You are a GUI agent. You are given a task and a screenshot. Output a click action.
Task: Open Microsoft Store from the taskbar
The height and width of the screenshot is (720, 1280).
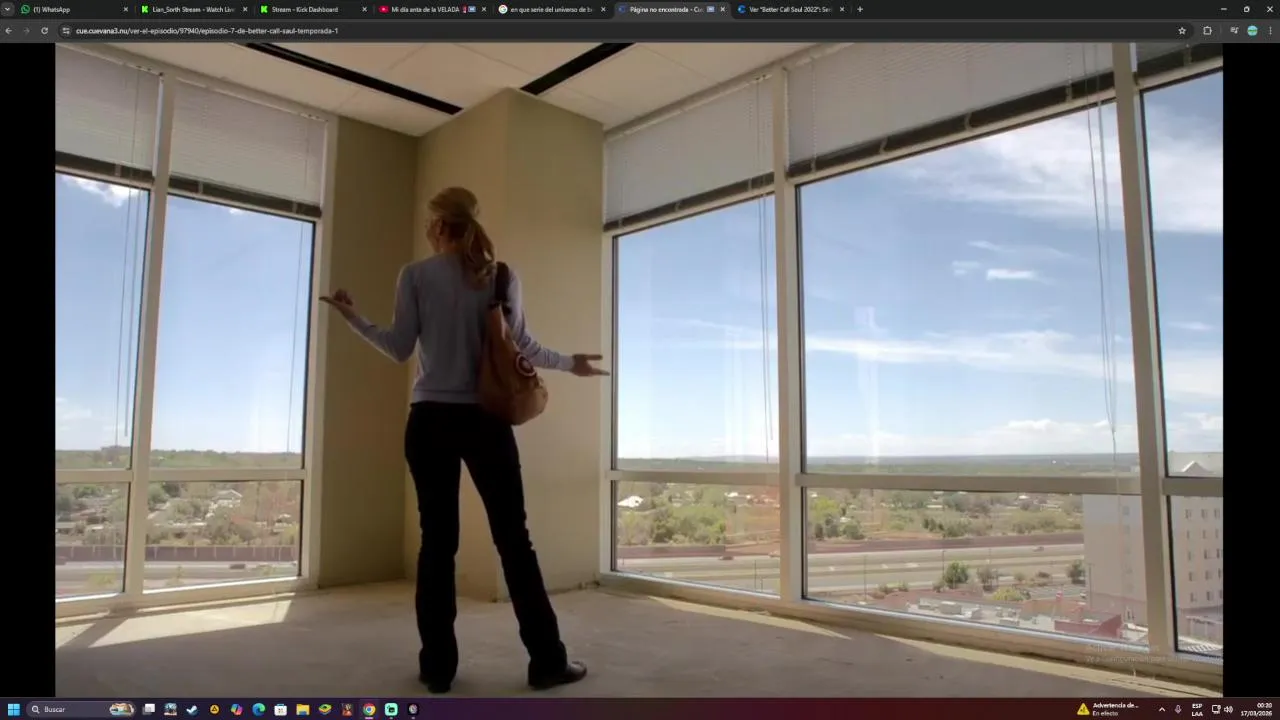[x=281, y=709]
